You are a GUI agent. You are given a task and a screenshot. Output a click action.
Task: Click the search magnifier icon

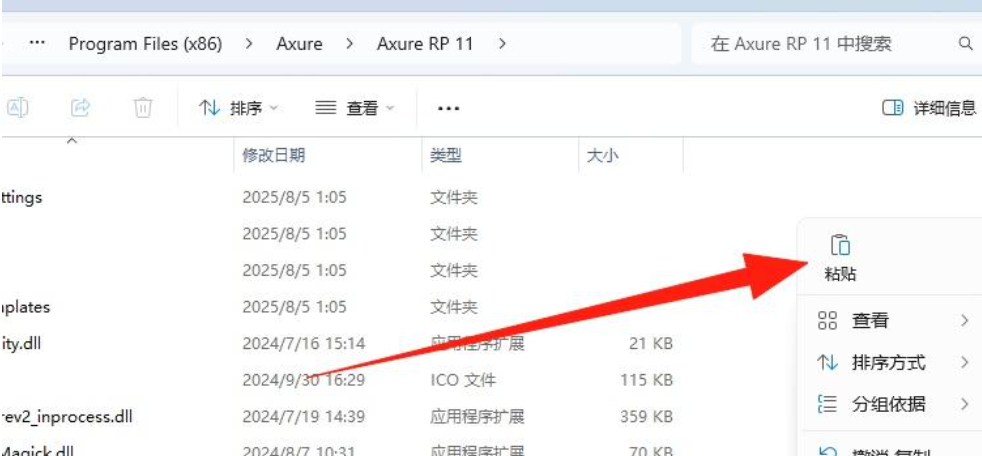click(x=965, y=44)
